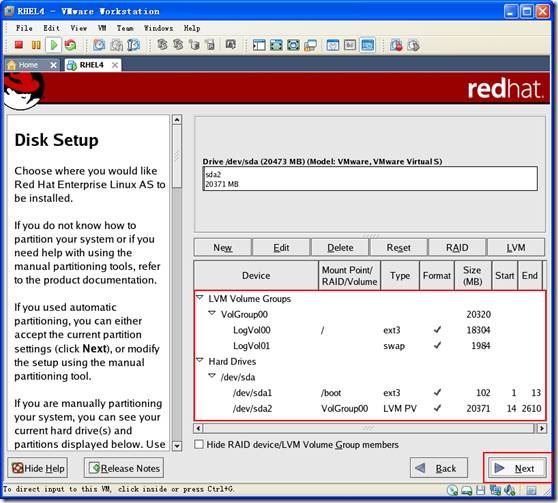Click the Hide Help button
The height and width of the screenshot is (503, 558).
38,468
